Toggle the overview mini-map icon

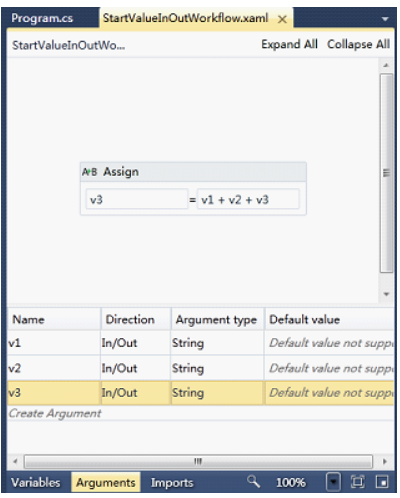(x=382, y=482)
